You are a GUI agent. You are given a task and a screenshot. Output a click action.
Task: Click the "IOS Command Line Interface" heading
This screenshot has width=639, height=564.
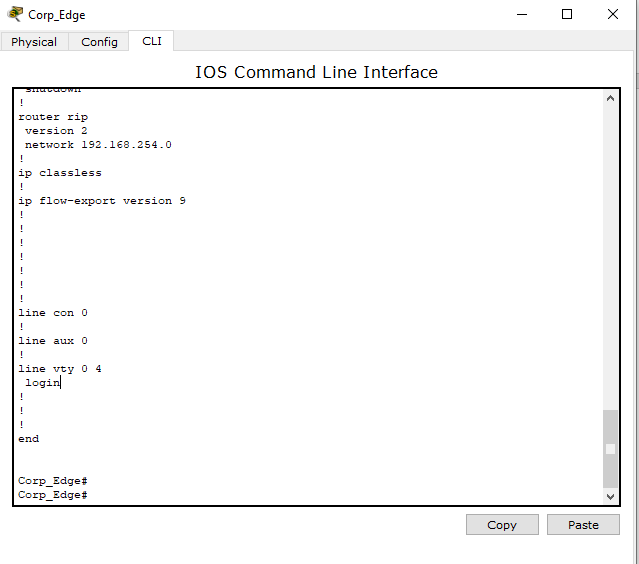click(x=316, y=72)
